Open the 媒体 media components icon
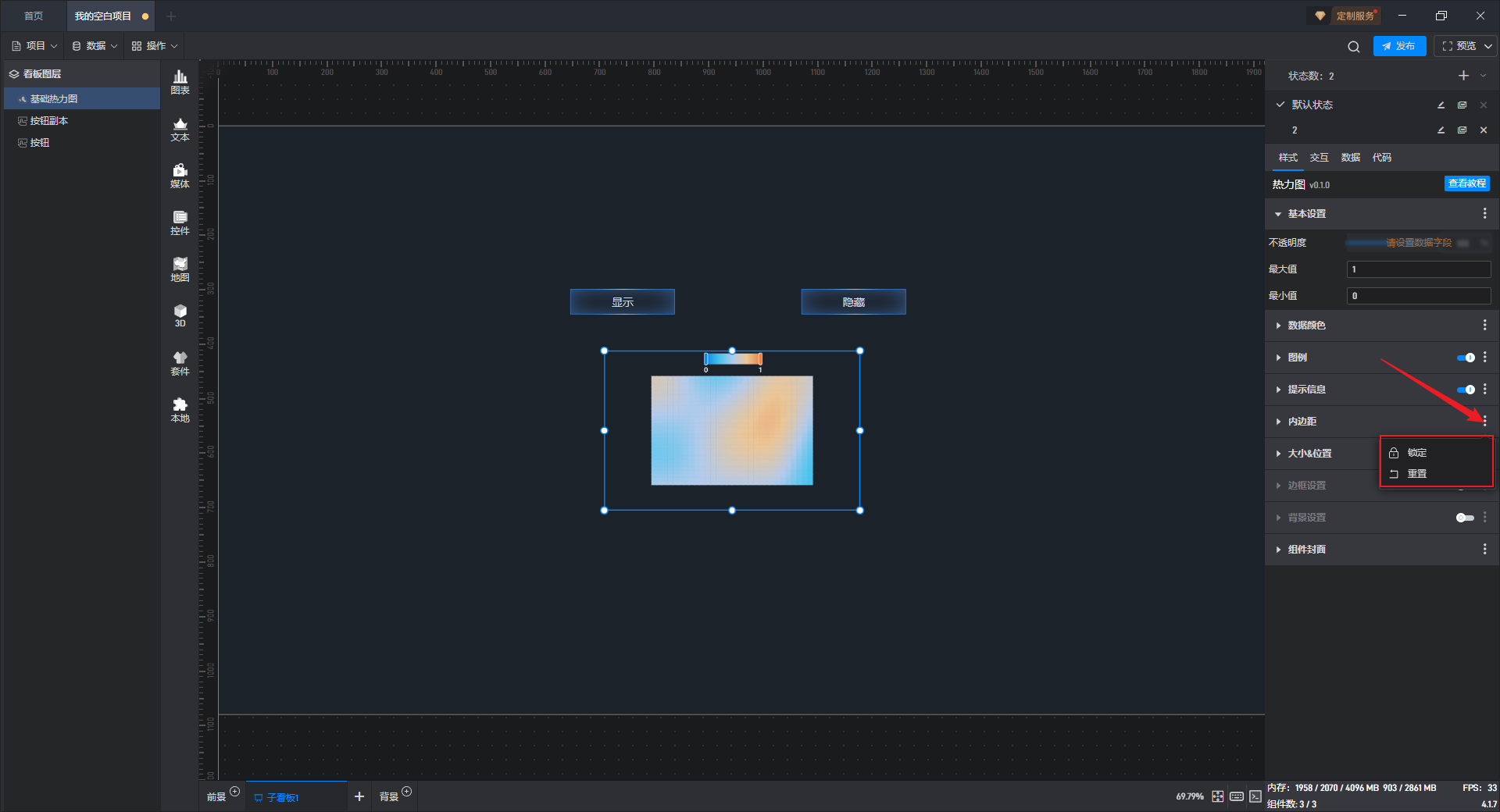 (x=180, y=175)
